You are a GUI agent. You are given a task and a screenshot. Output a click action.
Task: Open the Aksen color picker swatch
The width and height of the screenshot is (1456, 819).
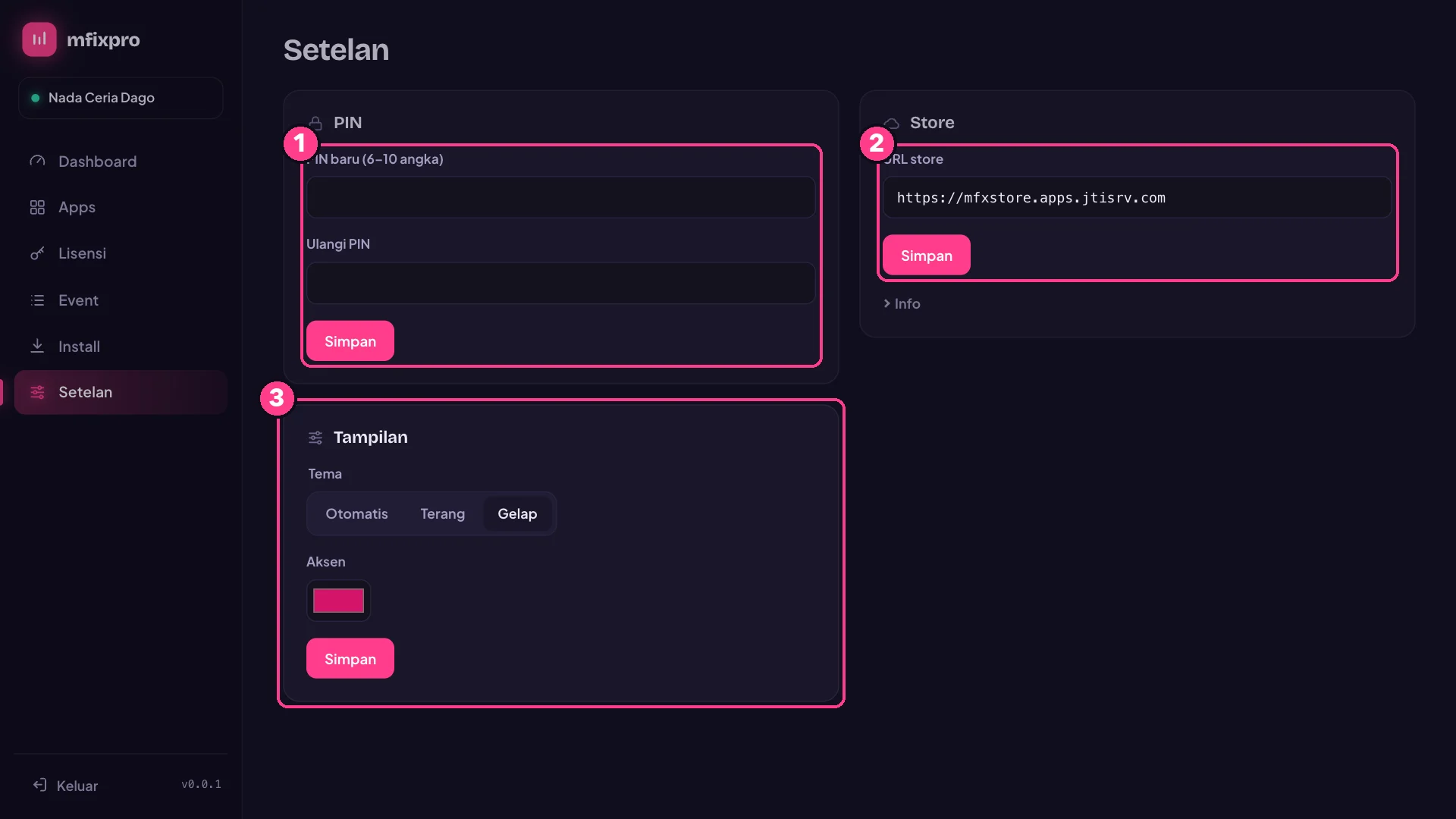[338, 601]
